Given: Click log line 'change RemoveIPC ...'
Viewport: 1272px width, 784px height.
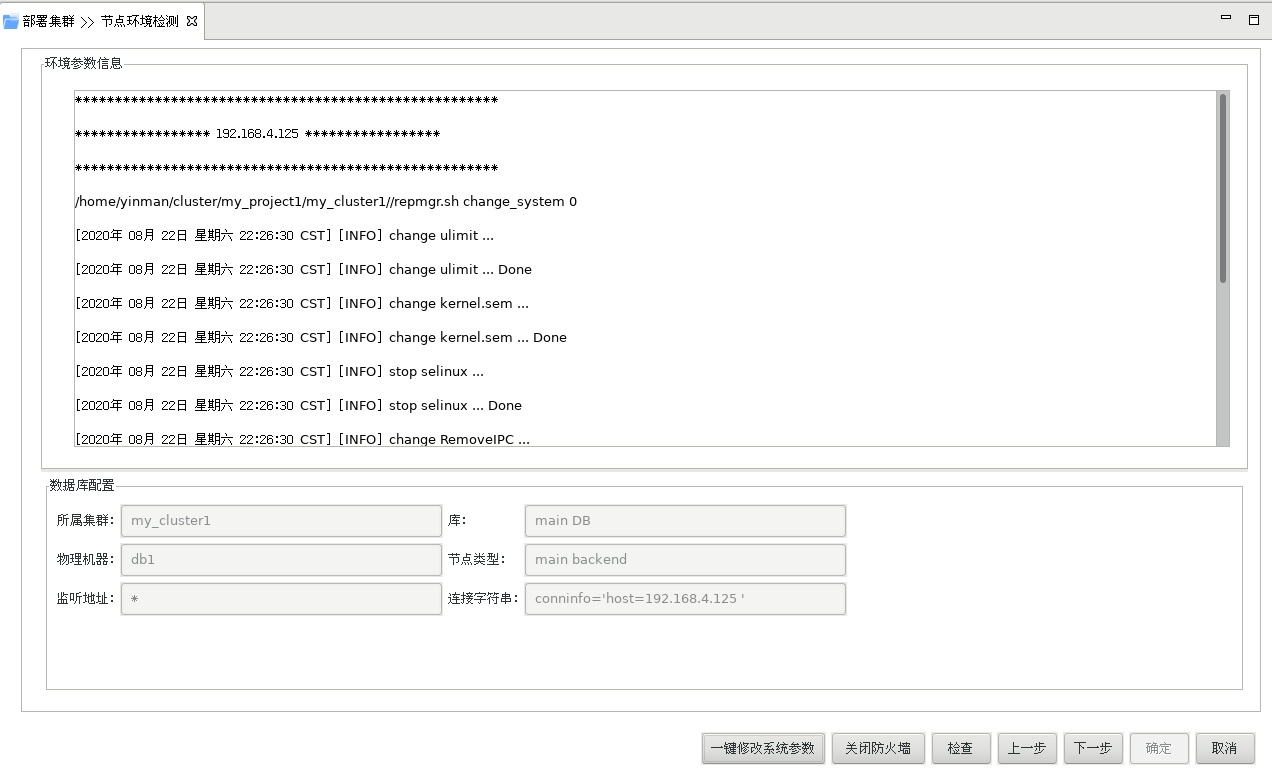Looking at the screenshot, I should [x=302, y=439].
